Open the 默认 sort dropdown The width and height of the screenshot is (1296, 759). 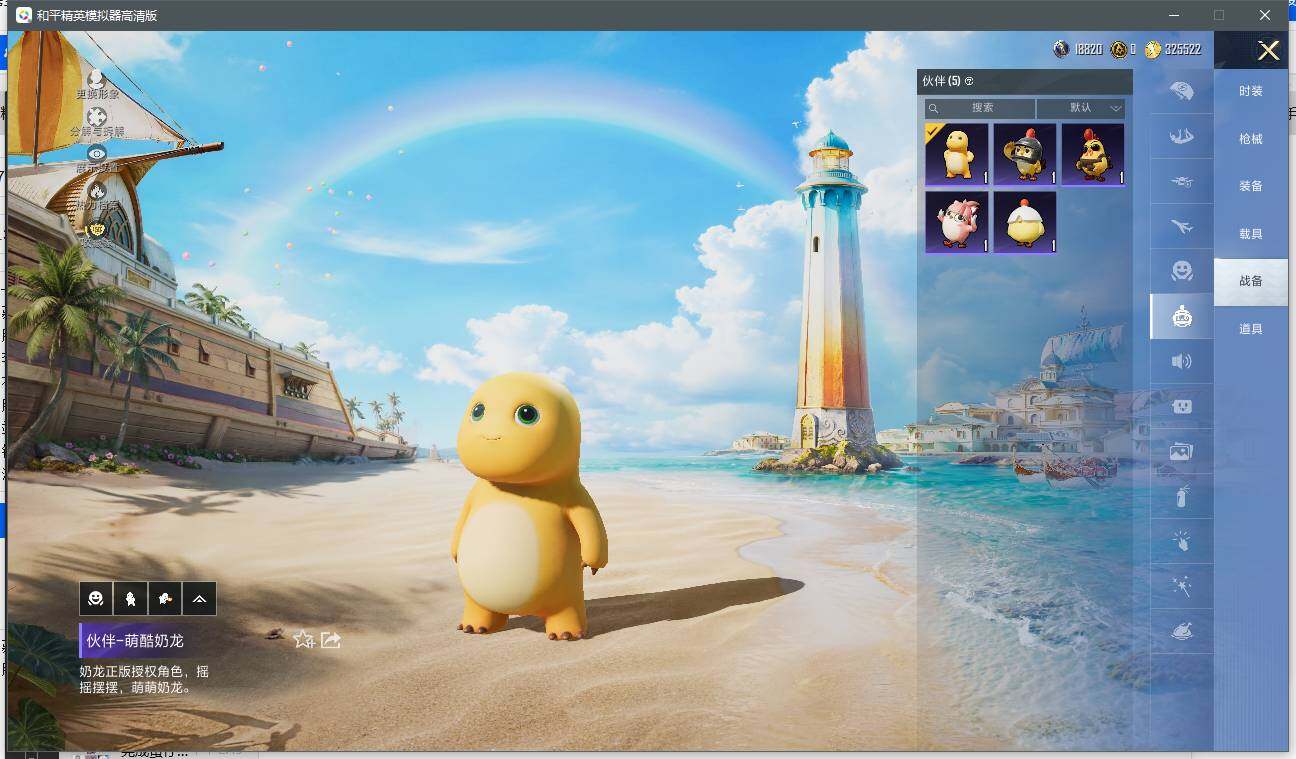[x=1081, y=108]
